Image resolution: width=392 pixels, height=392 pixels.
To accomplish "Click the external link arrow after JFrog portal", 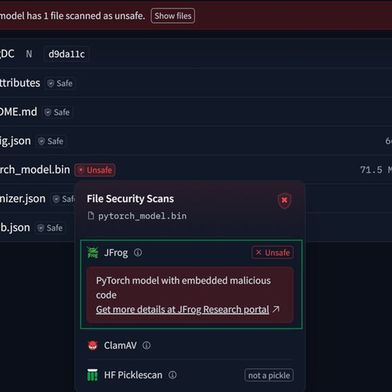I will click(x=276, y=309).
